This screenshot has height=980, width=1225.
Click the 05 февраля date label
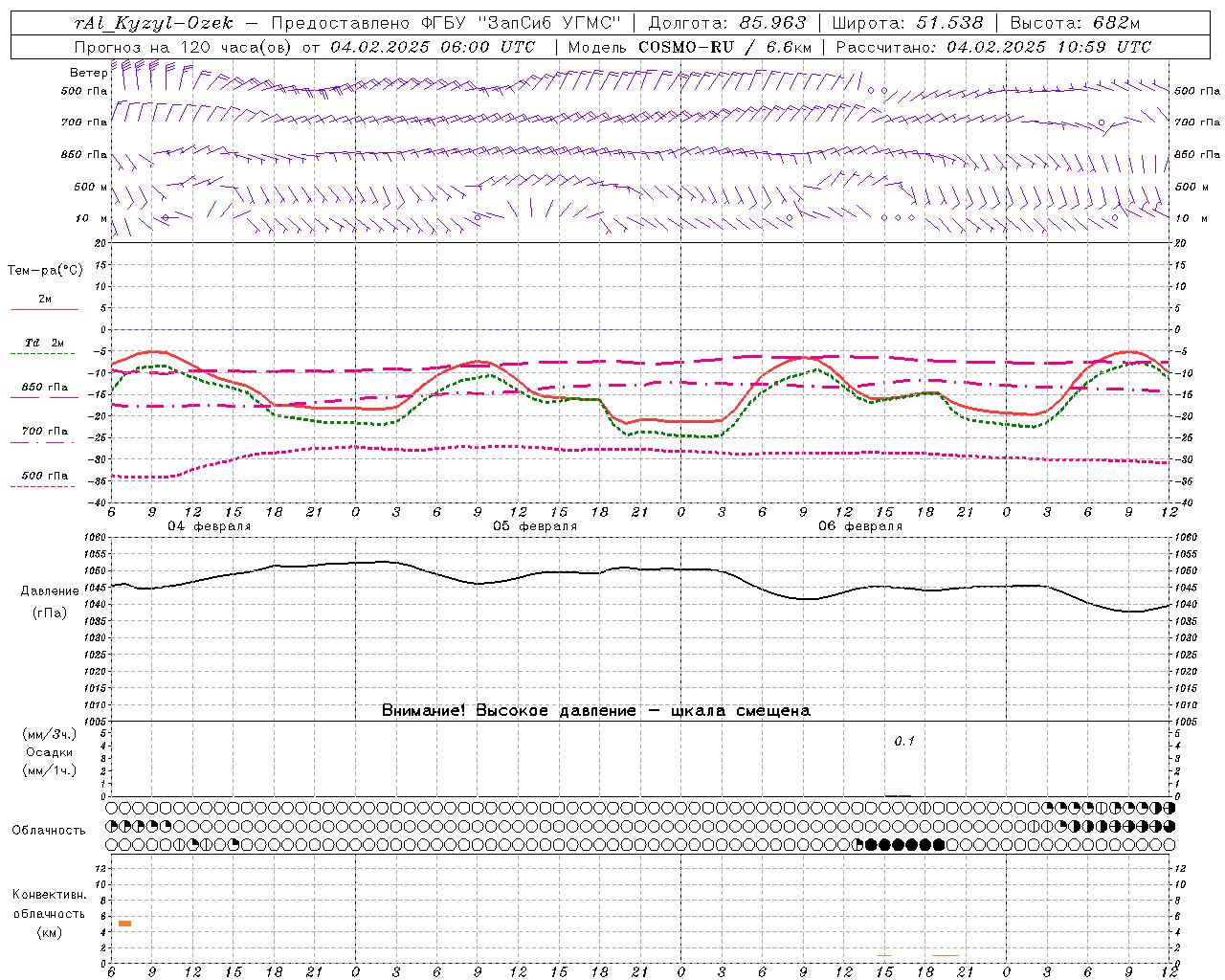534,526
